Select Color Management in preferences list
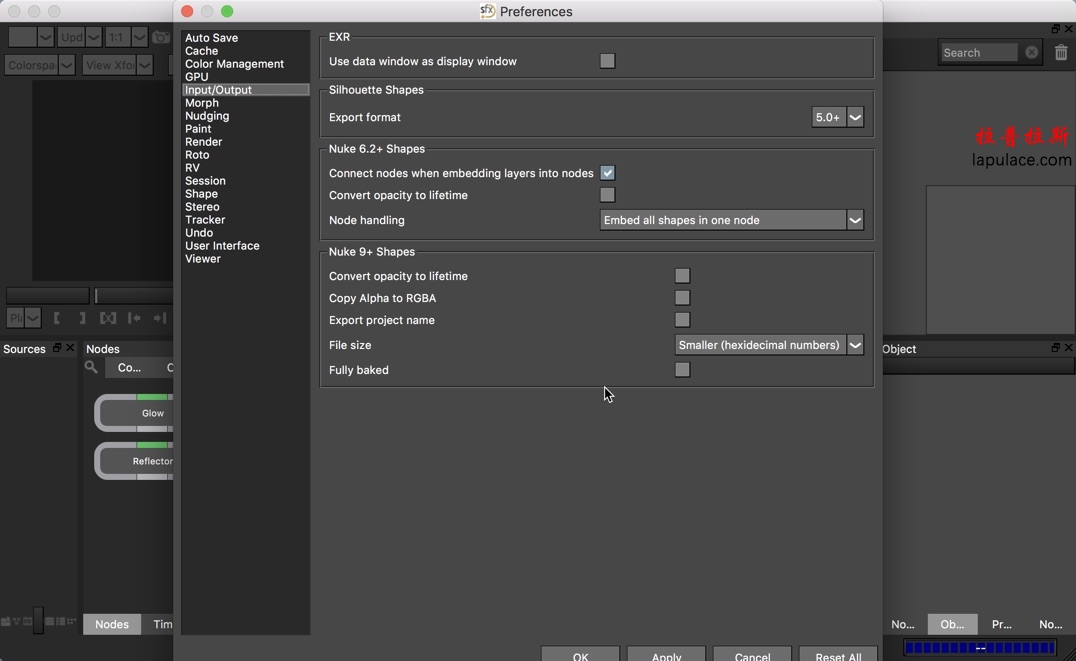 234,64
